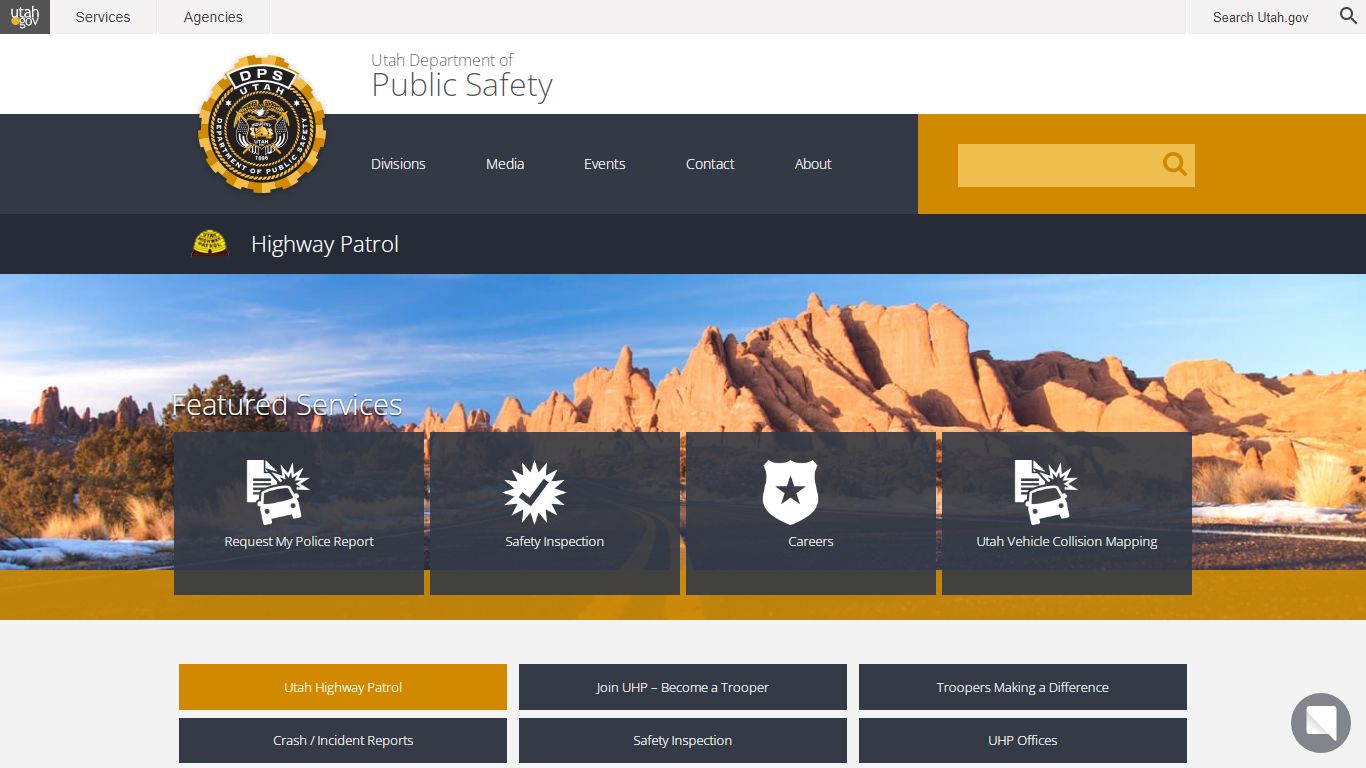Image resolution: width=1366 pixels, height=768 pixels.
Task: Open the Agencies menu in top bar
Action: 213,17
